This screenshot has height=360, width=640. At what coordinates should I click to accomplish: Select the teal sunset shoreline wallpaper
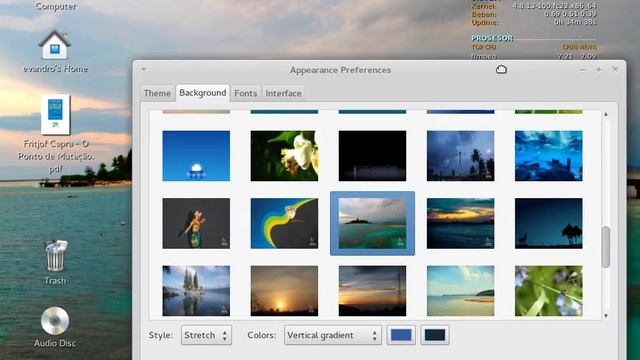(461, 223)
